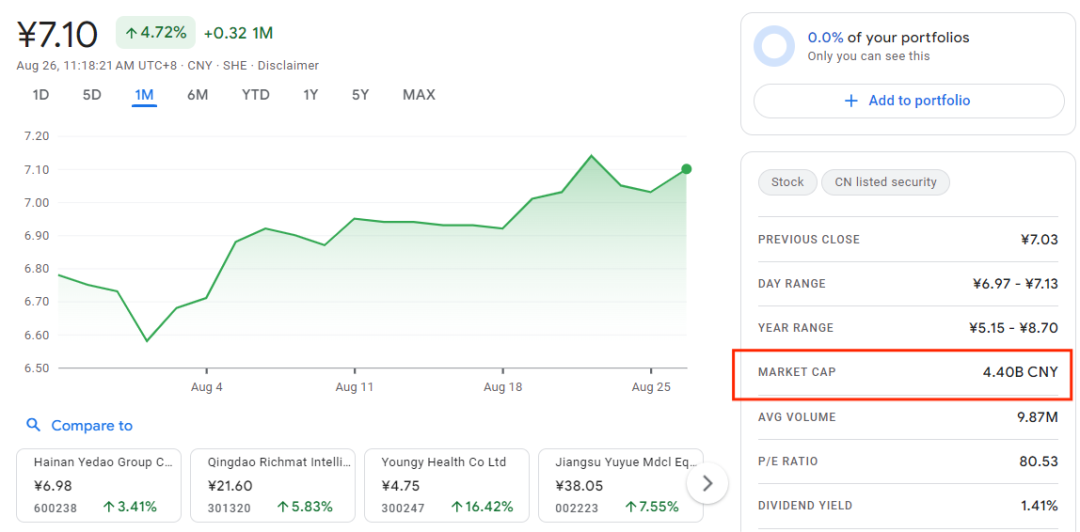Viewport: 1080px width, 532px height.
Task: Select the MAX time range
Action: pyautogui.click(x=419, y=95)
